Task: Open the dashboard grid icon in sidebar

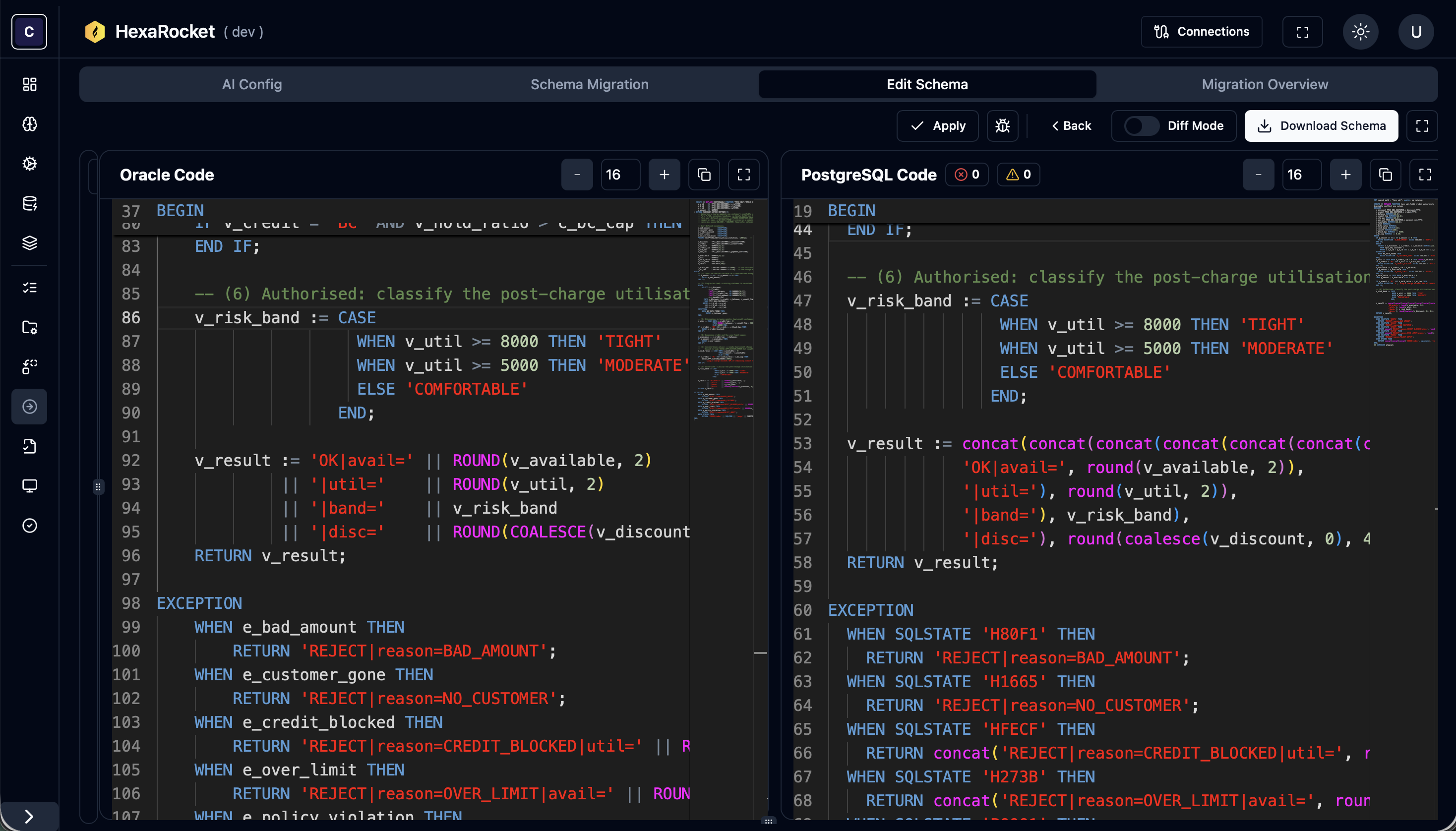Action: click(x=29, y=84)
